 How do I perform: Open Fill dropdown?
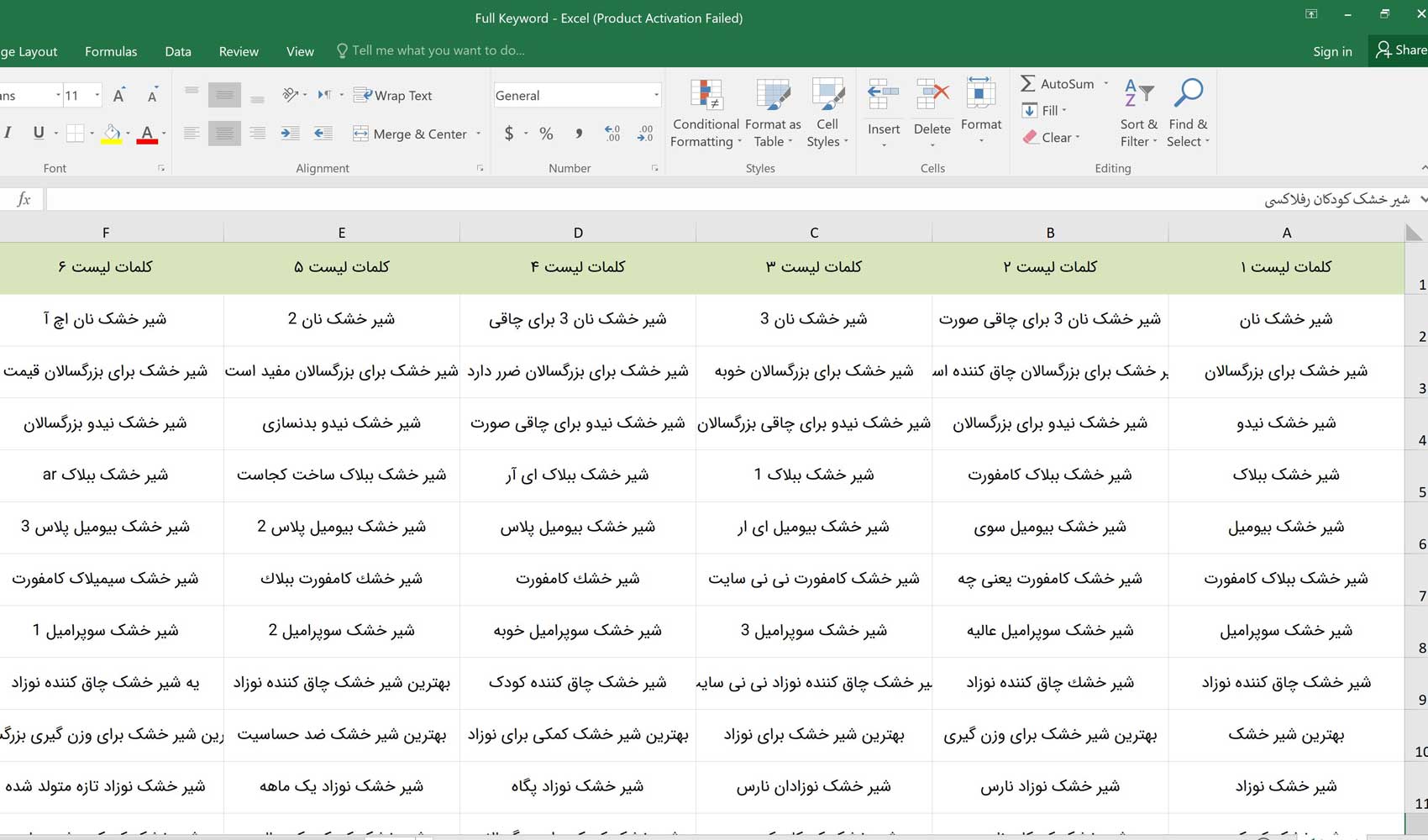point(1043,110)
